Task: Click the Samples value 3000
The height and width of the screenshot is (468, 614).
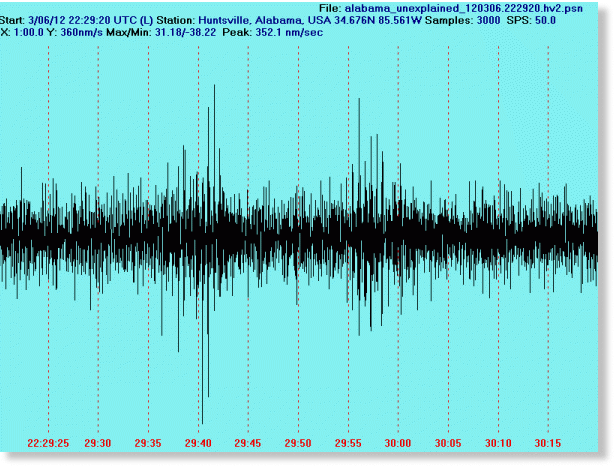Action: coord(488,20)
